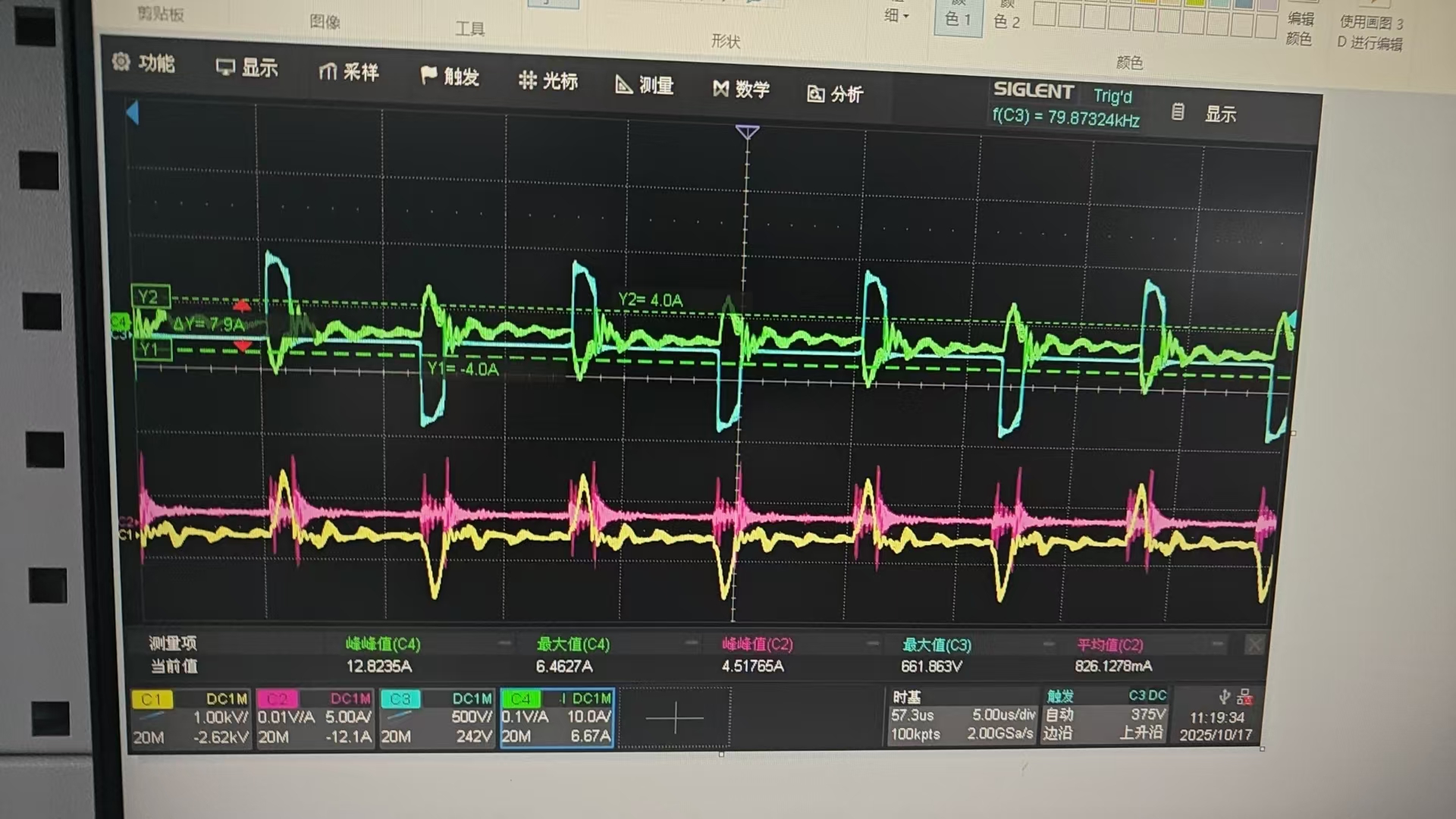Open the 显示 menu with the monitor icon

click(x=247, y=68)
